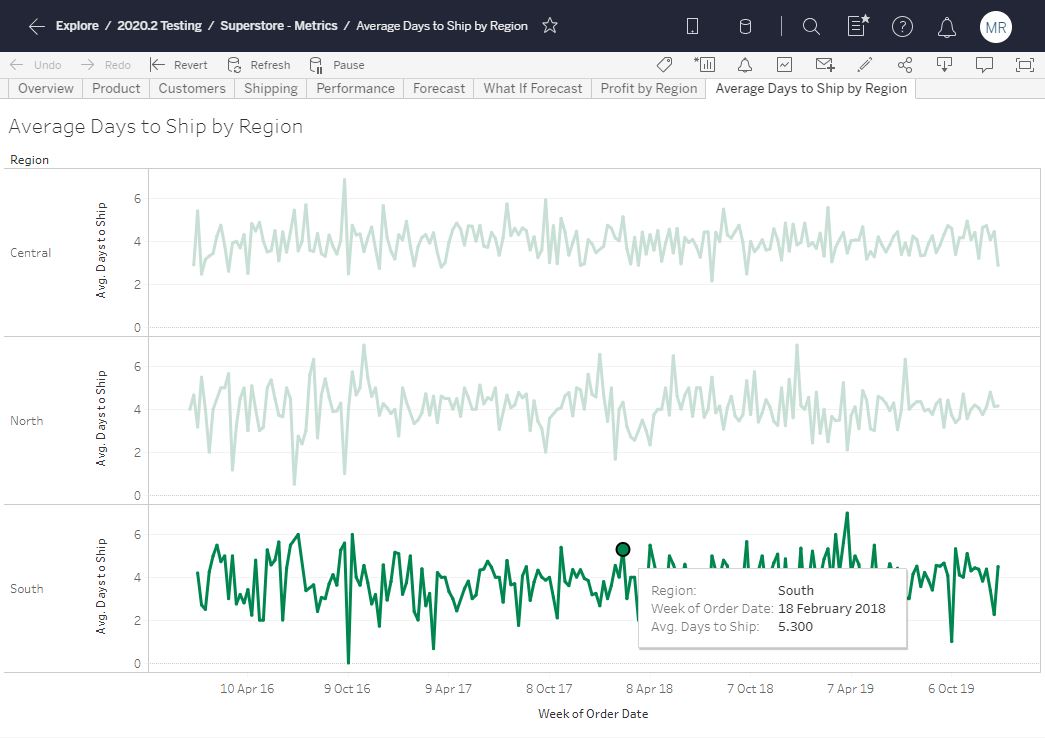Open search with the magnifying glass
The height and width of the screenshot is (739, 1045).
coord(811,27)
